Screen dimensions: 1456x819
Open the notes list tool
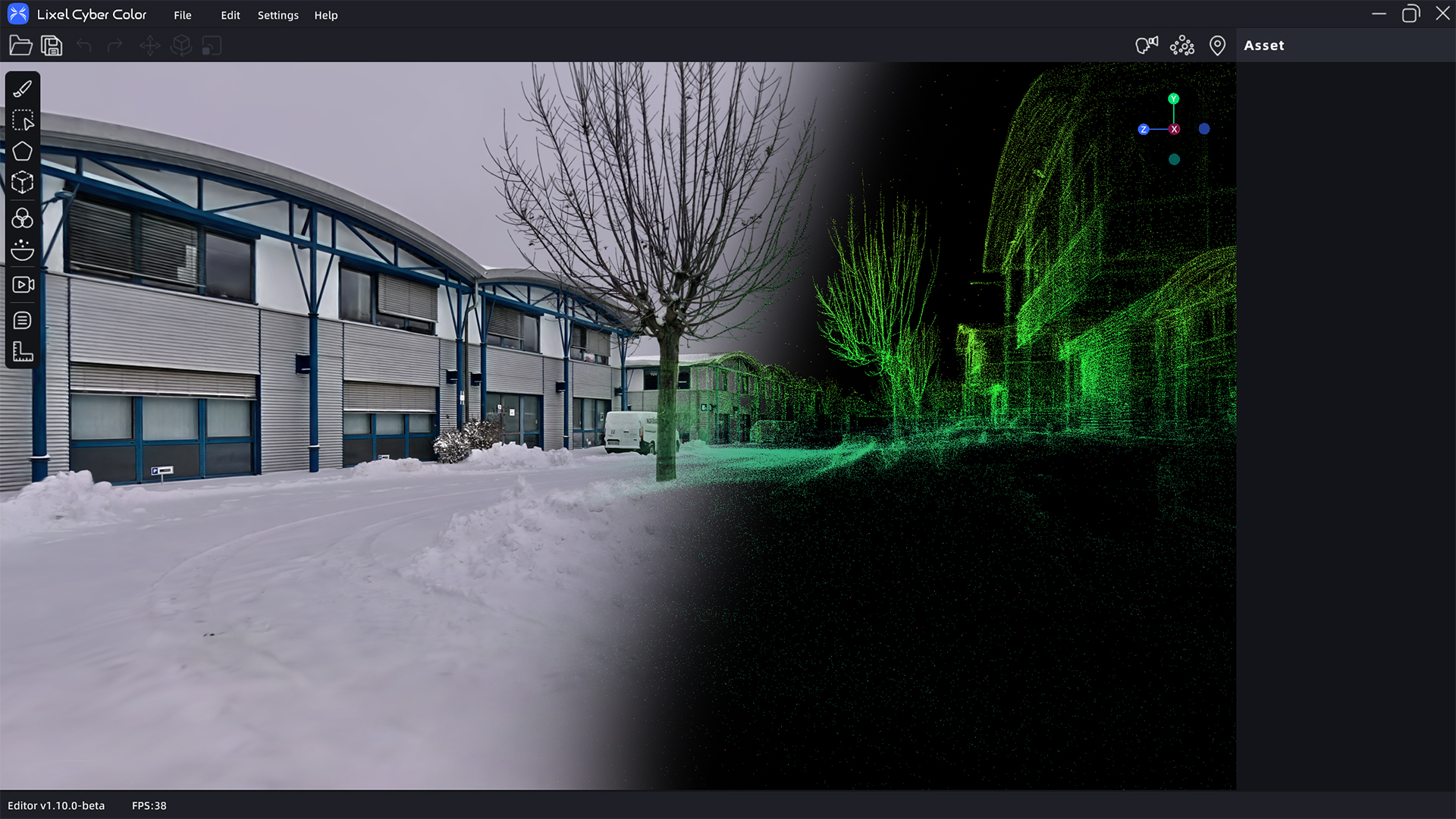(x=23, y=320)
